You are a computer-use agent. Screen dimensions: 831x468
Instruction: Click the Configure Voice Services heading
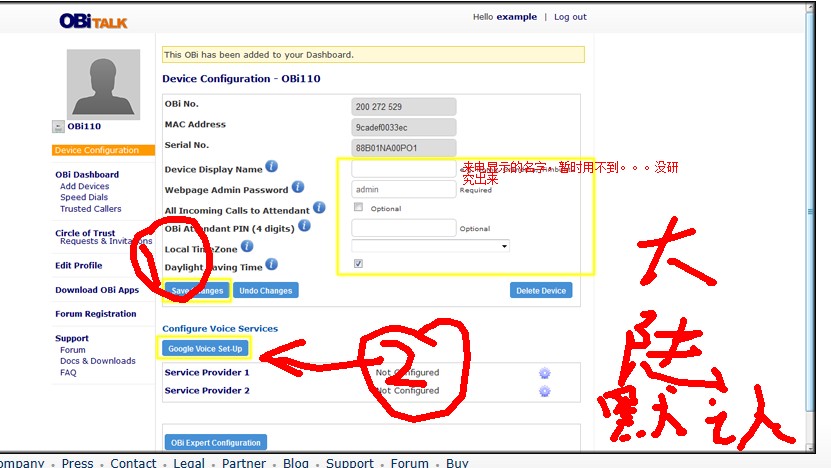pyautogui.click(x=220, y=329)
